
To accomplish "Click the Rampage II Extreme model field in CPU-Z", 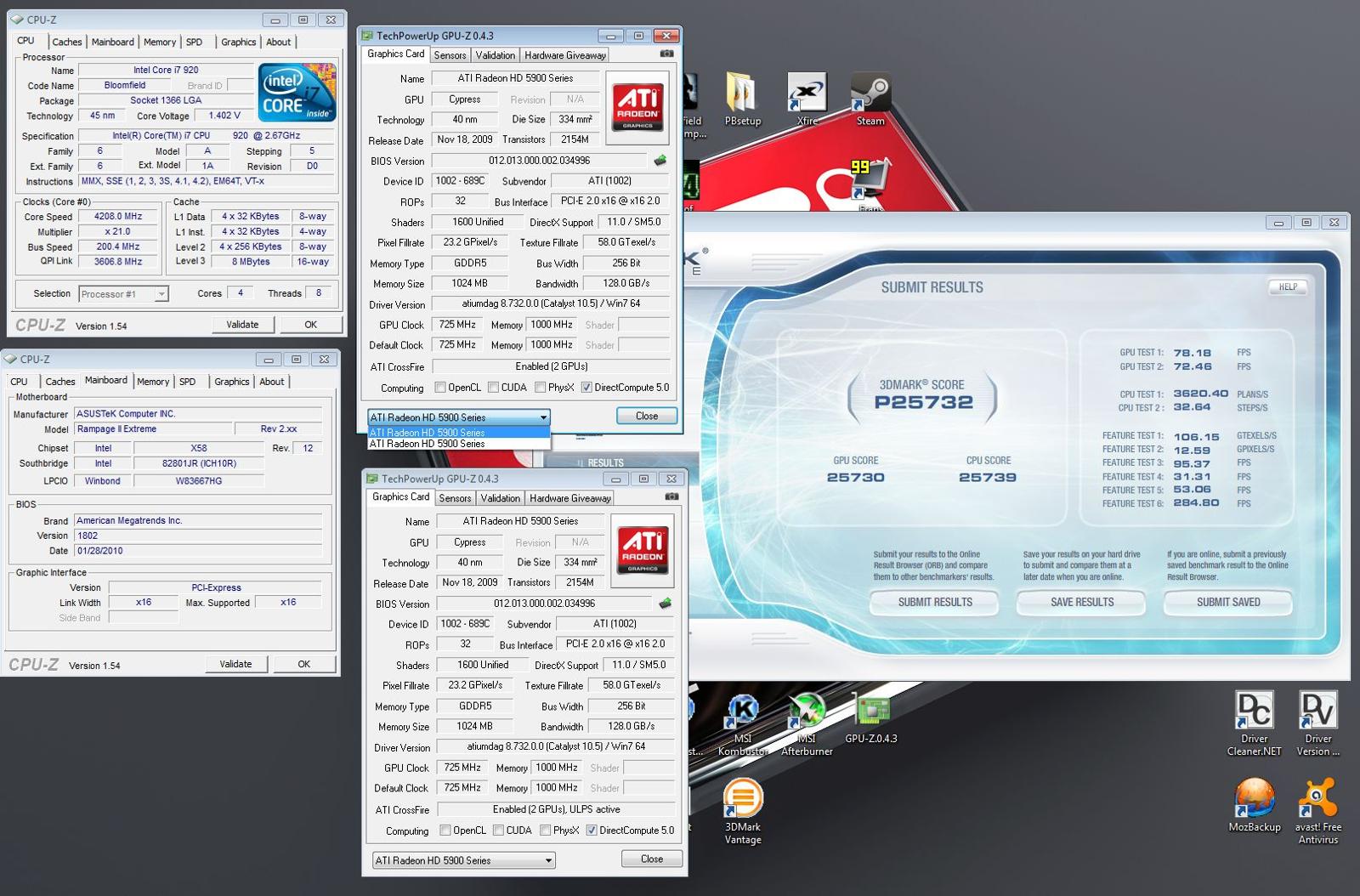I will 153,429.
